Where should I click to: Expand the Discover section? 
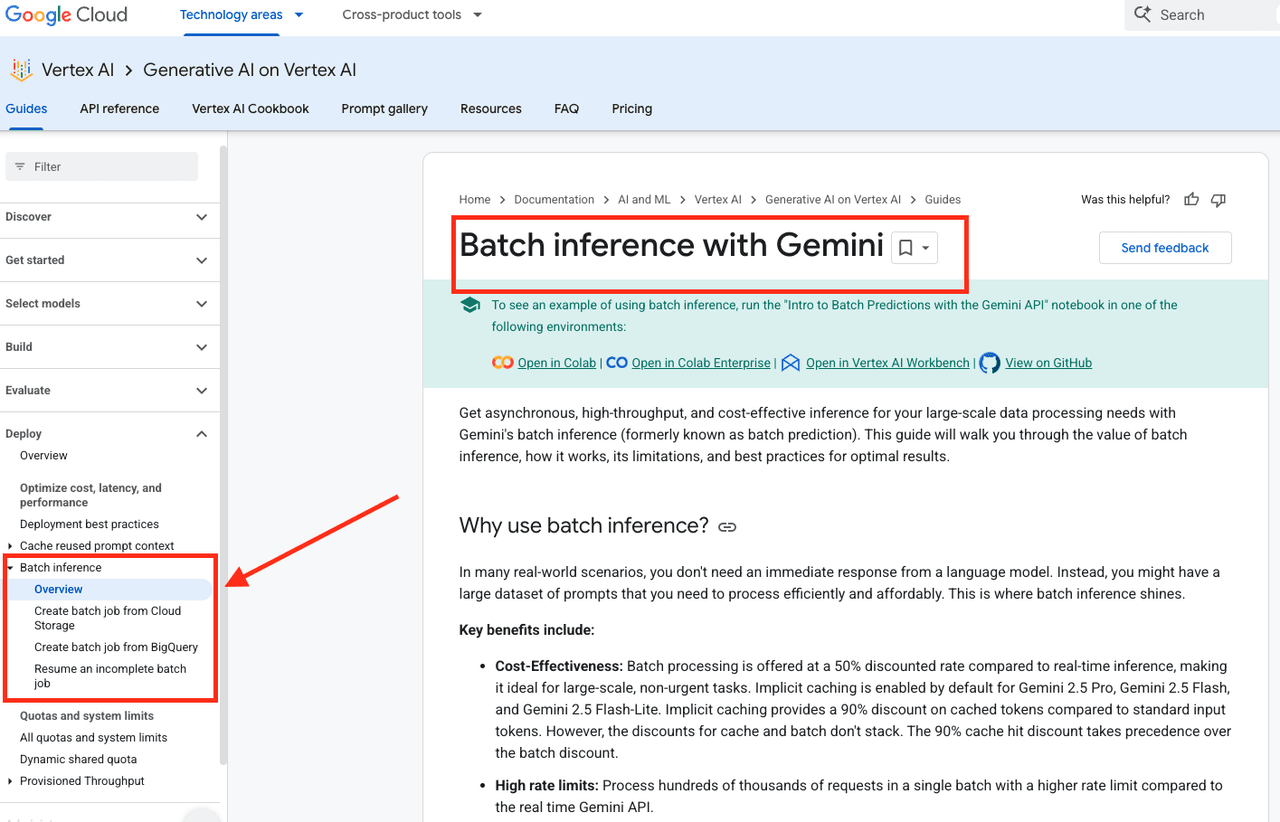[x=202, y=217]
